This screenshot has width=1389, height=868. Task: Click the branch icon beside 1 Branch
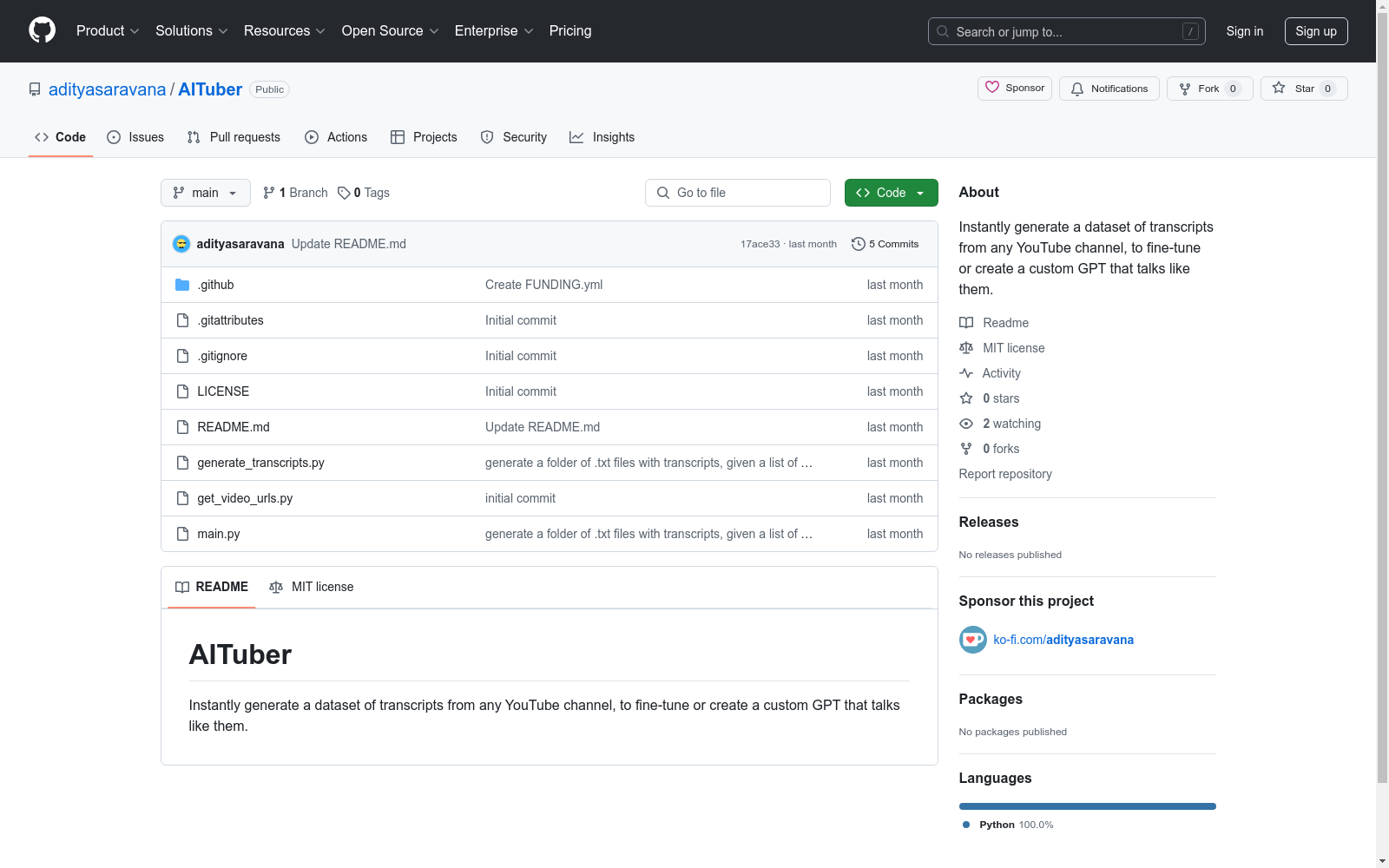pyautogui.click(x=269, y=193)
